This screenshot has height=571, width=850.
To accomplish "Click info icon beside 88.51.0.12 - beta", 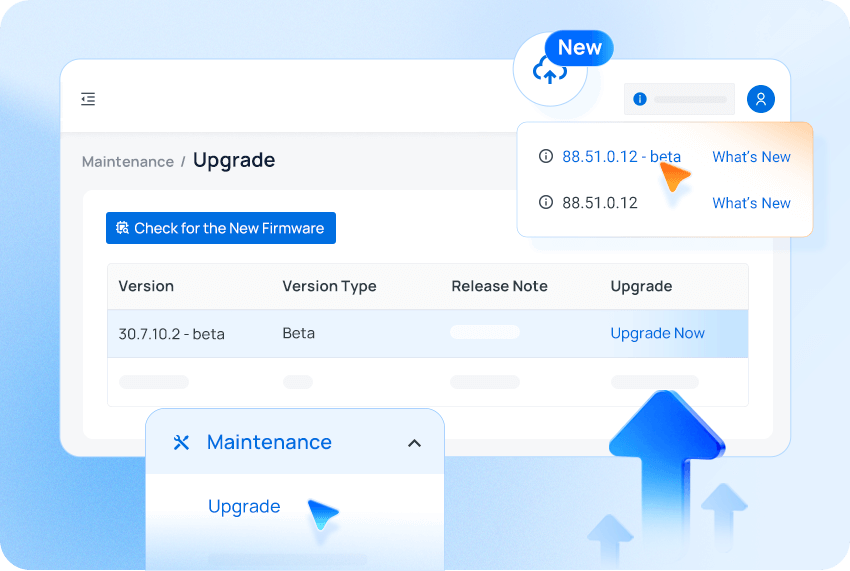I will [x=546, y=157].
